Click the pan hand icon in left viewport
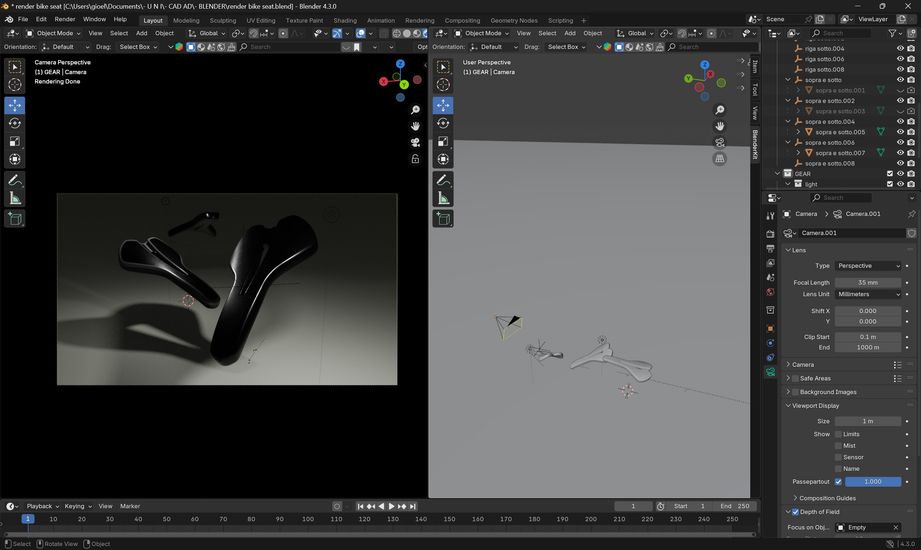 [415, 126]
